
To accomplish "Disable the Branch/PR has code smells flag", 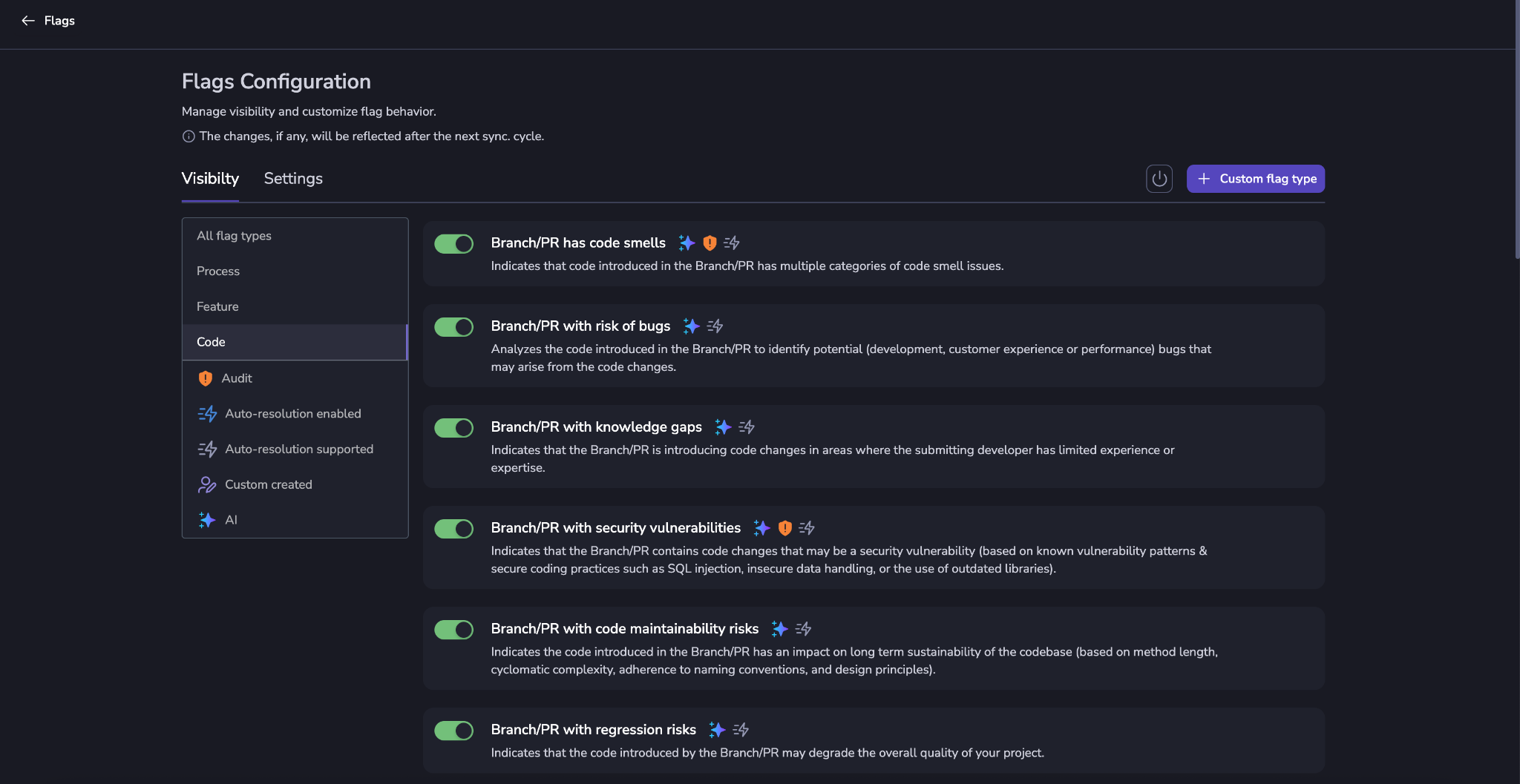I will [x=453, y=244].
